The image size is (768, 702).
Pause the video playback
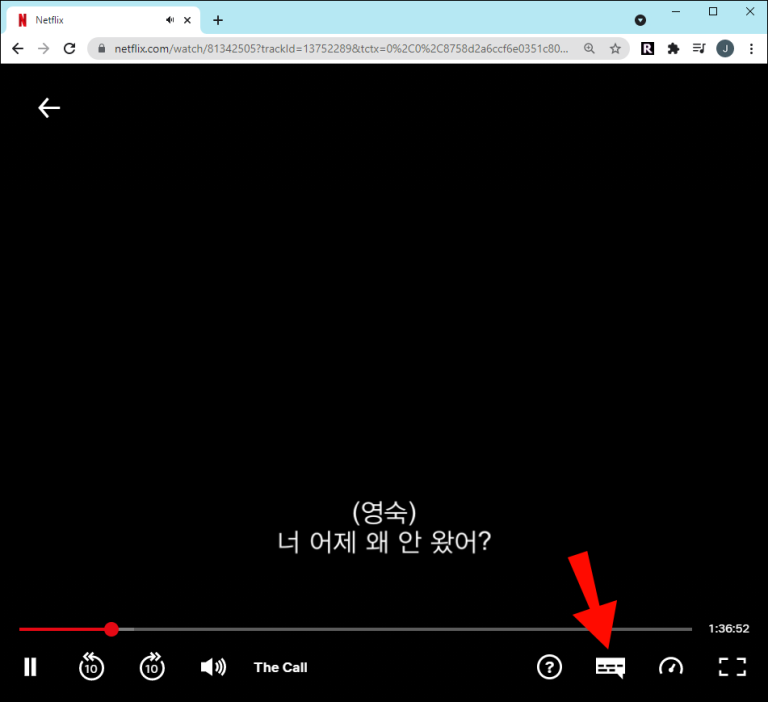click(x=30, y=667)
